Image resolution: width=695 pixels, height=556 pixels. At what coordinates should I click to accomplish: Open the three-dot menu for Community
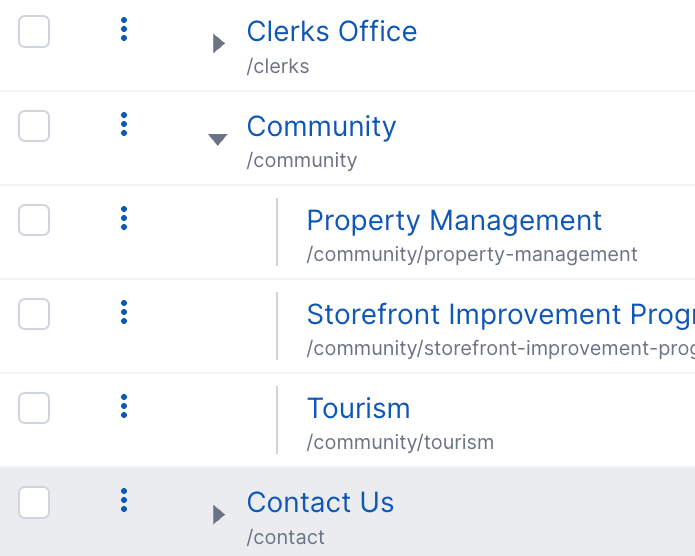tap(124, 124)
